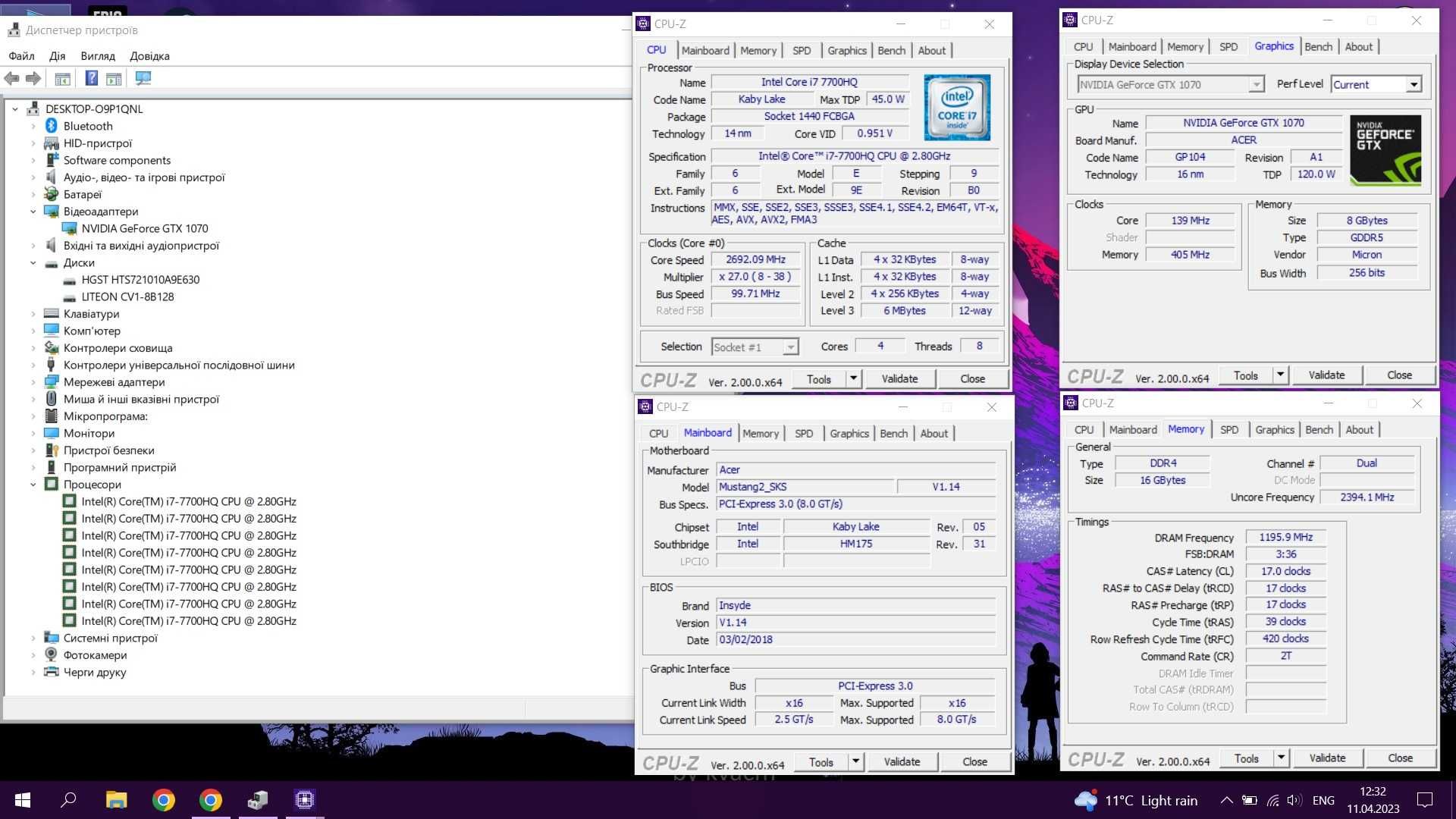Image resolution: width=1456 pixels, height=819 pixels.
Task: Open File Explorer from taskbar
Action: 116,800
